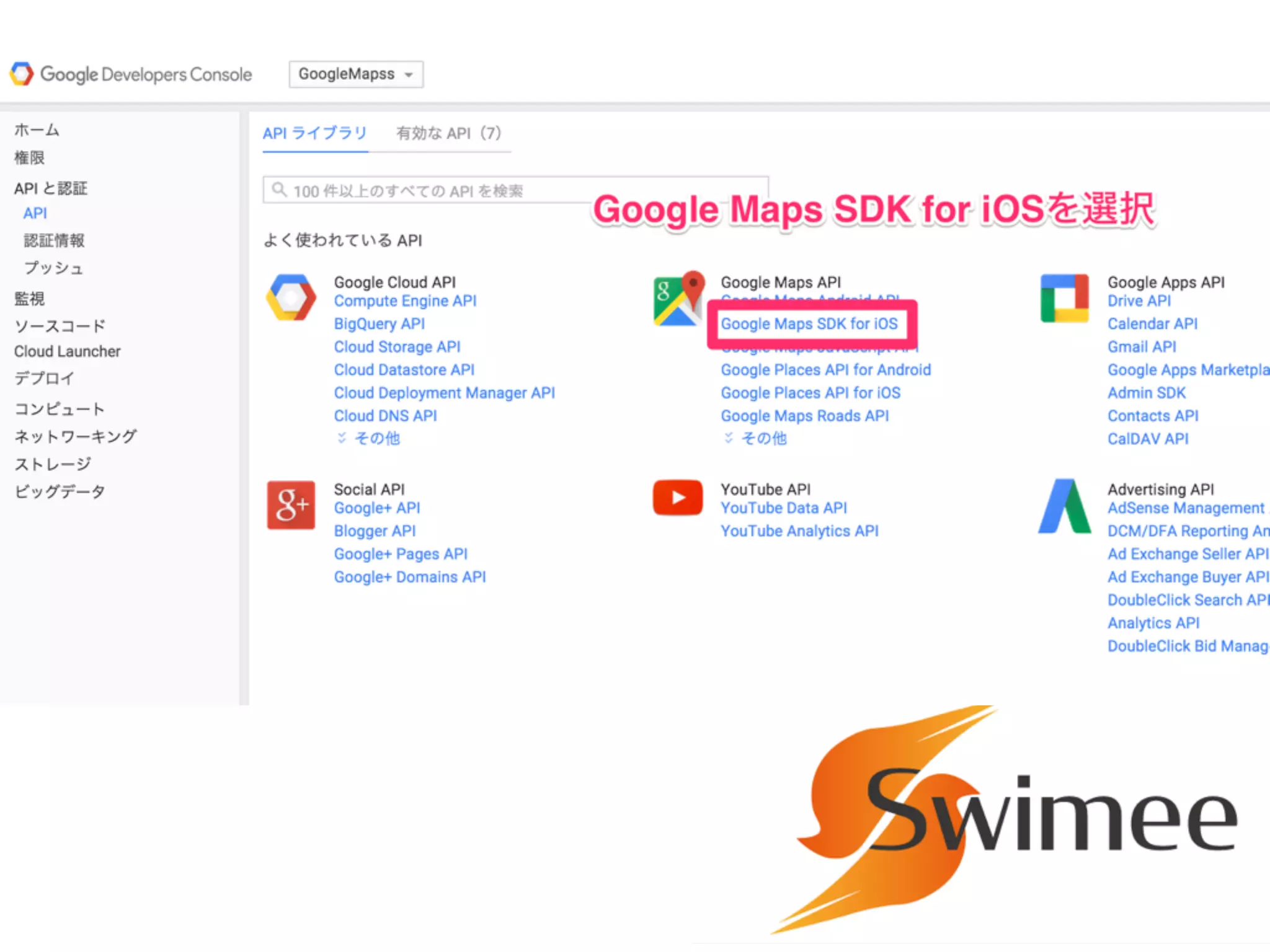Open the Drive API link
Image resolution: width=1270 pixels, height=952 pixels.
pyautogui.click(x=1139, y=301)
